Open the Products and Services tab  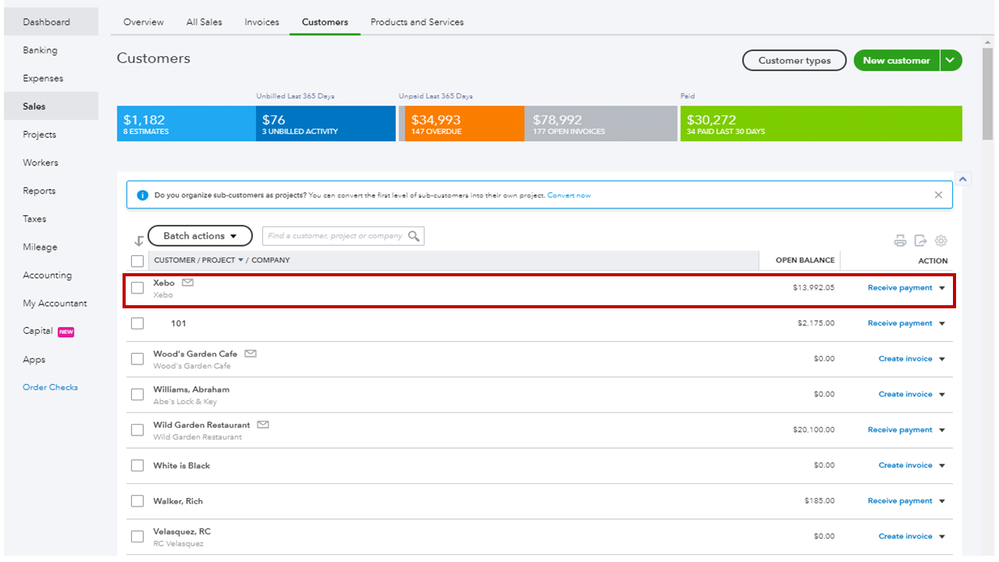pos(417,22)
